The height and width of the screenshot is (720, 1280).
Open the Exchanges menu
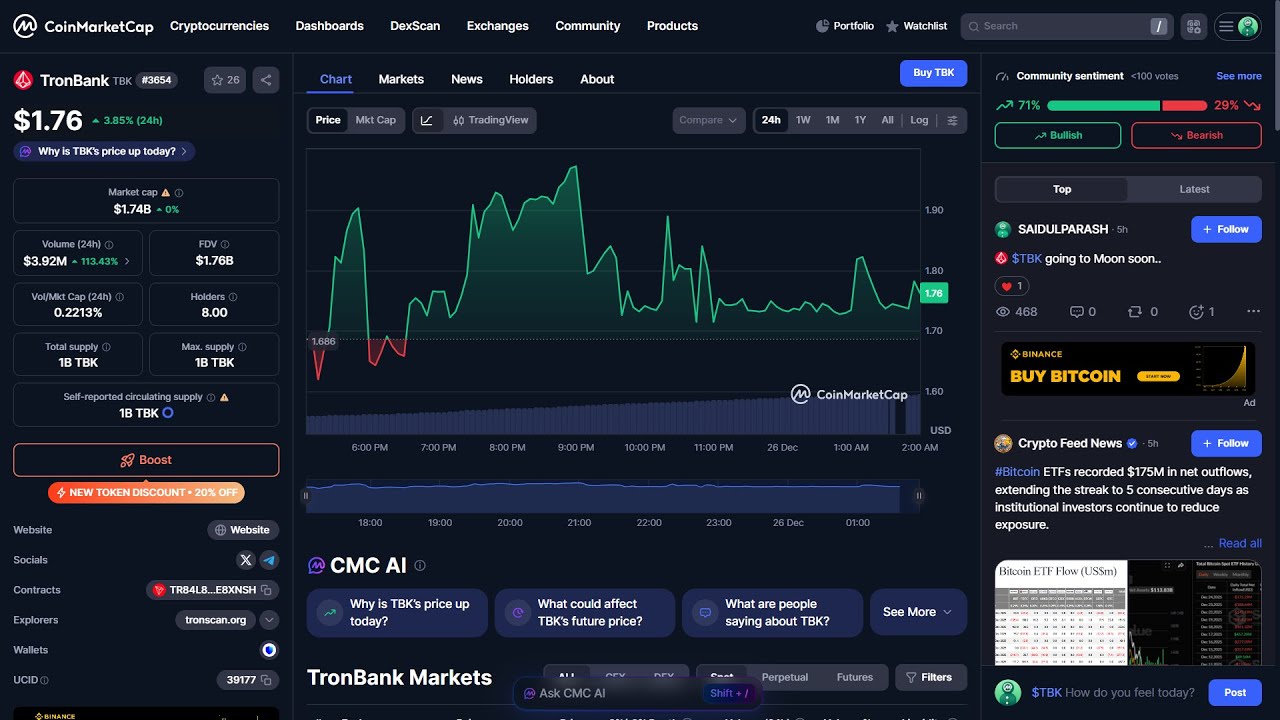(x=497, y=26)
